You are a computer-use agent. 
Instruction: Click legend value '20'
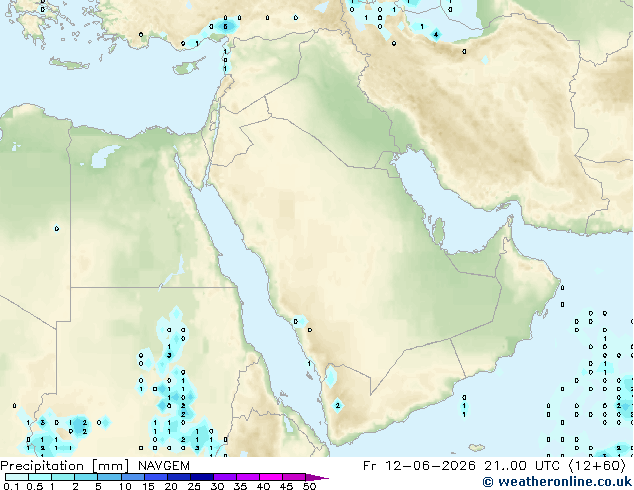coord(171,486)
